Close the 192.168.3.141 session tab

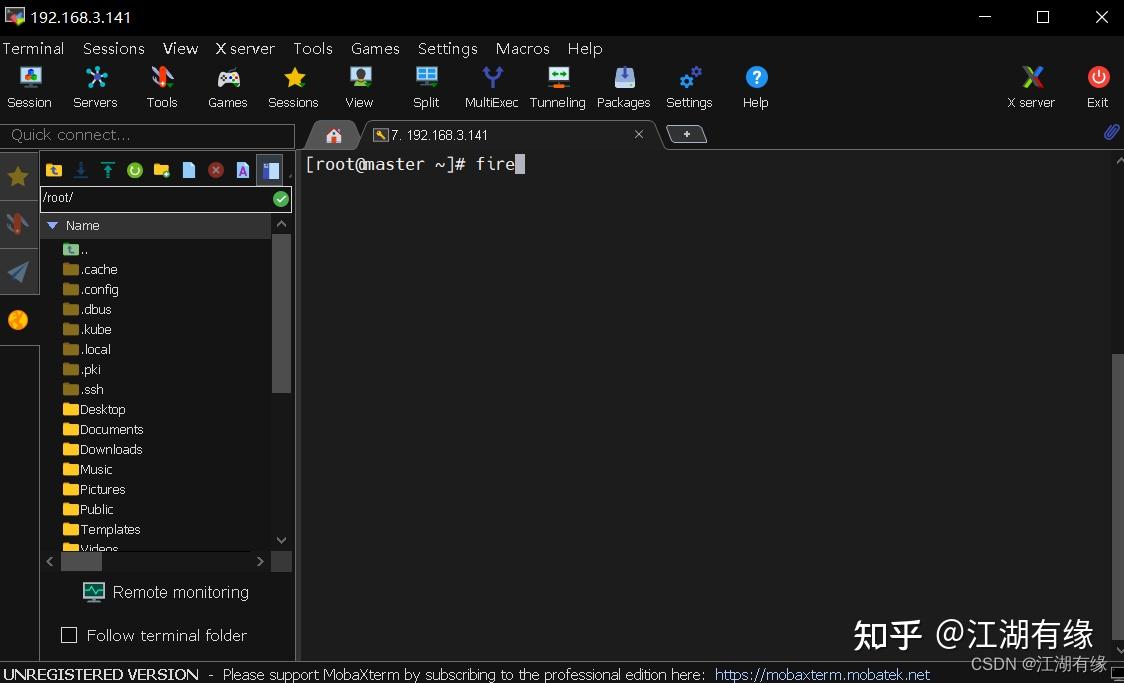(x=639, y=134)
